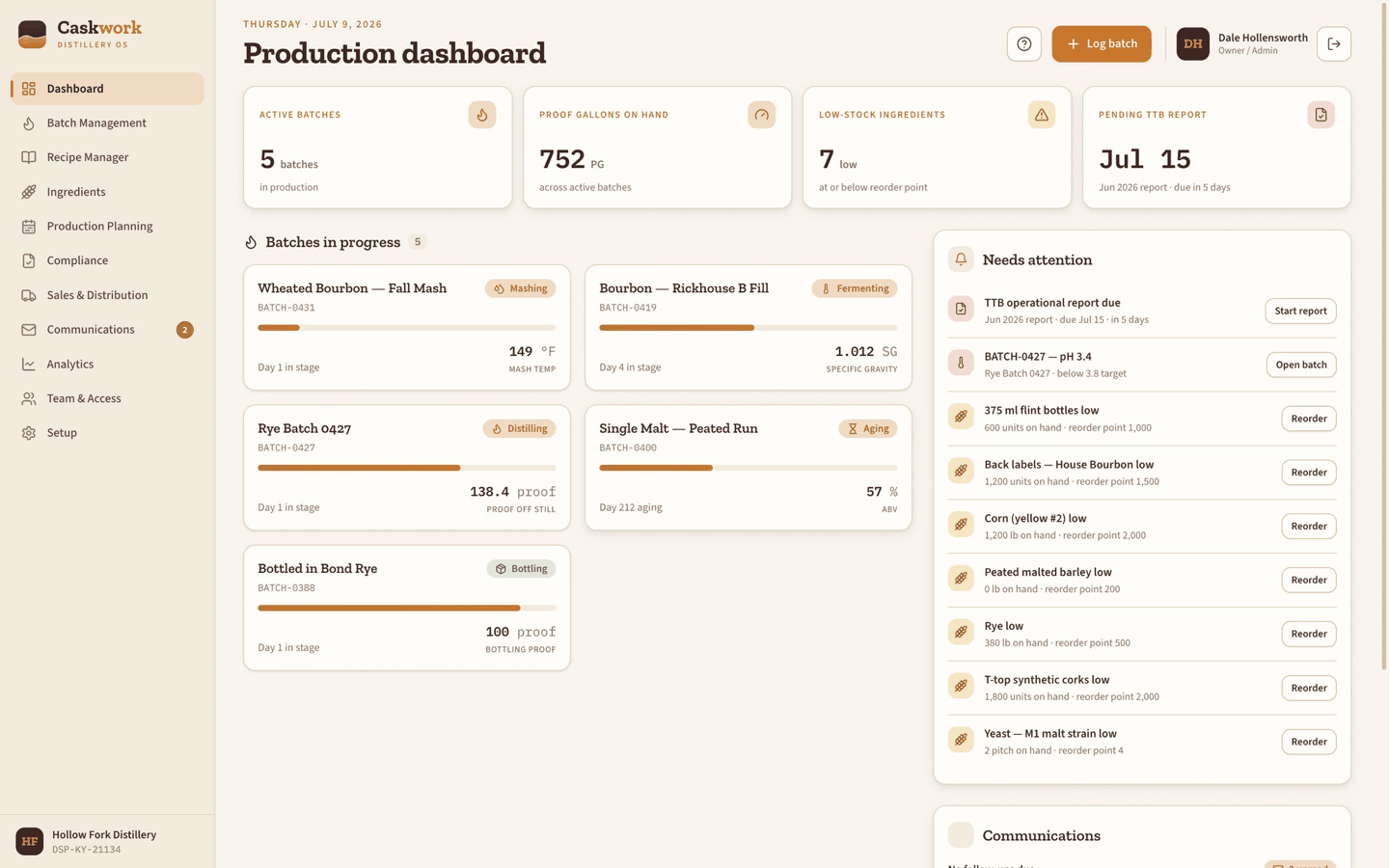Click the Mashing stage badge
Image resolution: width=1389 pixels, height=868 pixels.
coord(520,288)
